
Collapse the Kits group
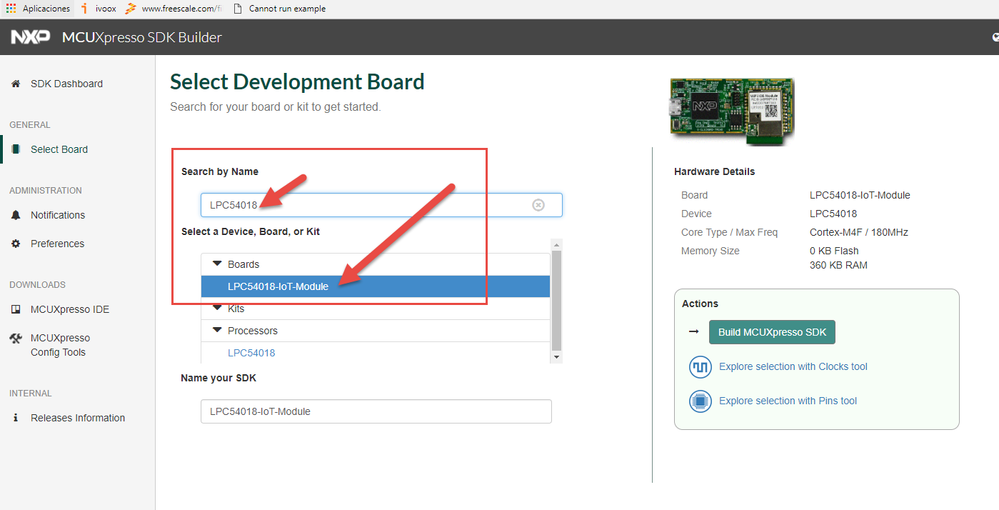pyautogui.click(x=217, y=308)
